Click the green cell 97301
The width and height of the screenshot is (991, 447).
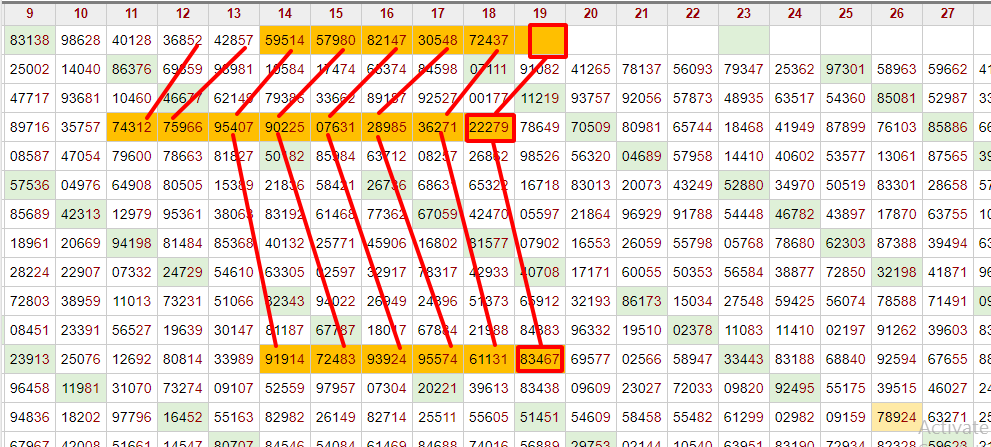click(x=845, y=70)
